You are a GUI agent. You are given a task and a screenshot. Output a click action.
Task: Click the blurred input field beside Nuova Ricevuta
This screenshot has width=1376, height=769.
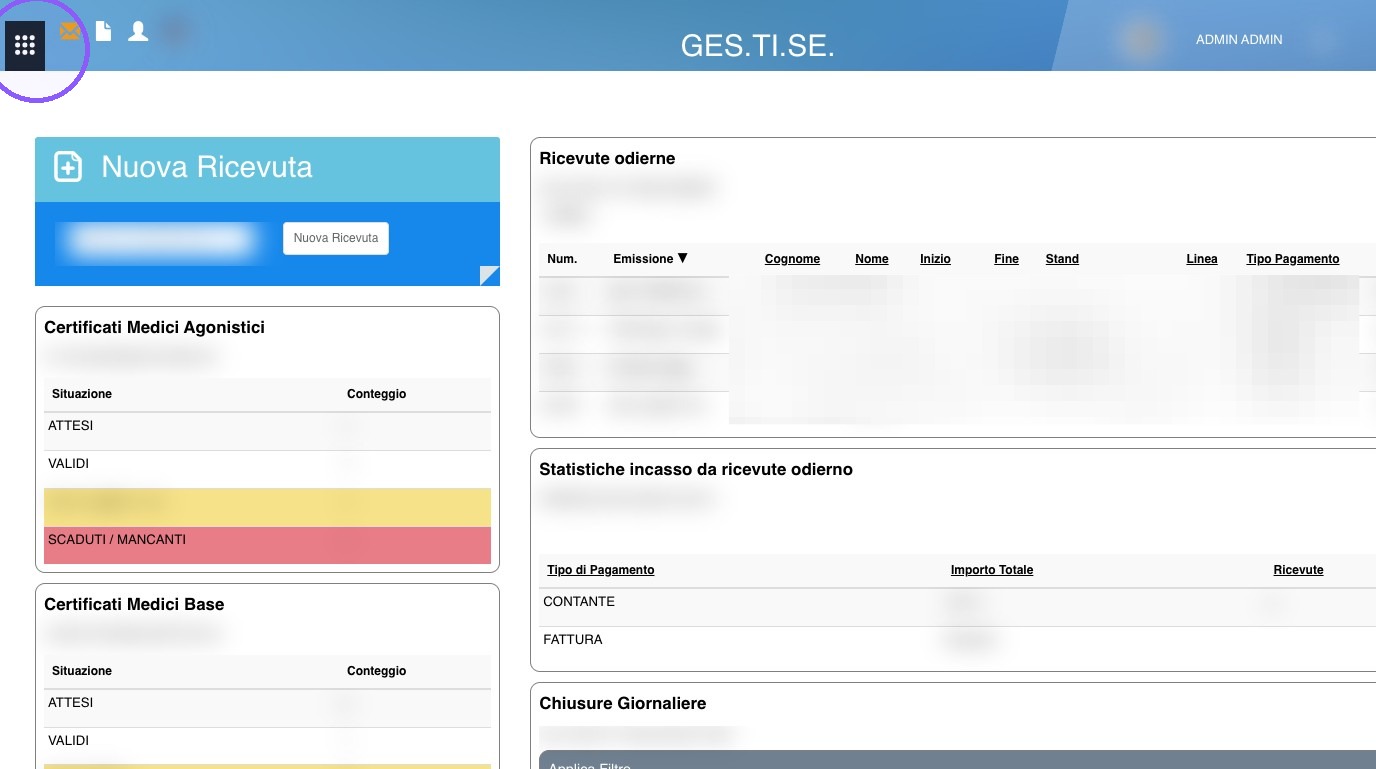pos(162,239)
